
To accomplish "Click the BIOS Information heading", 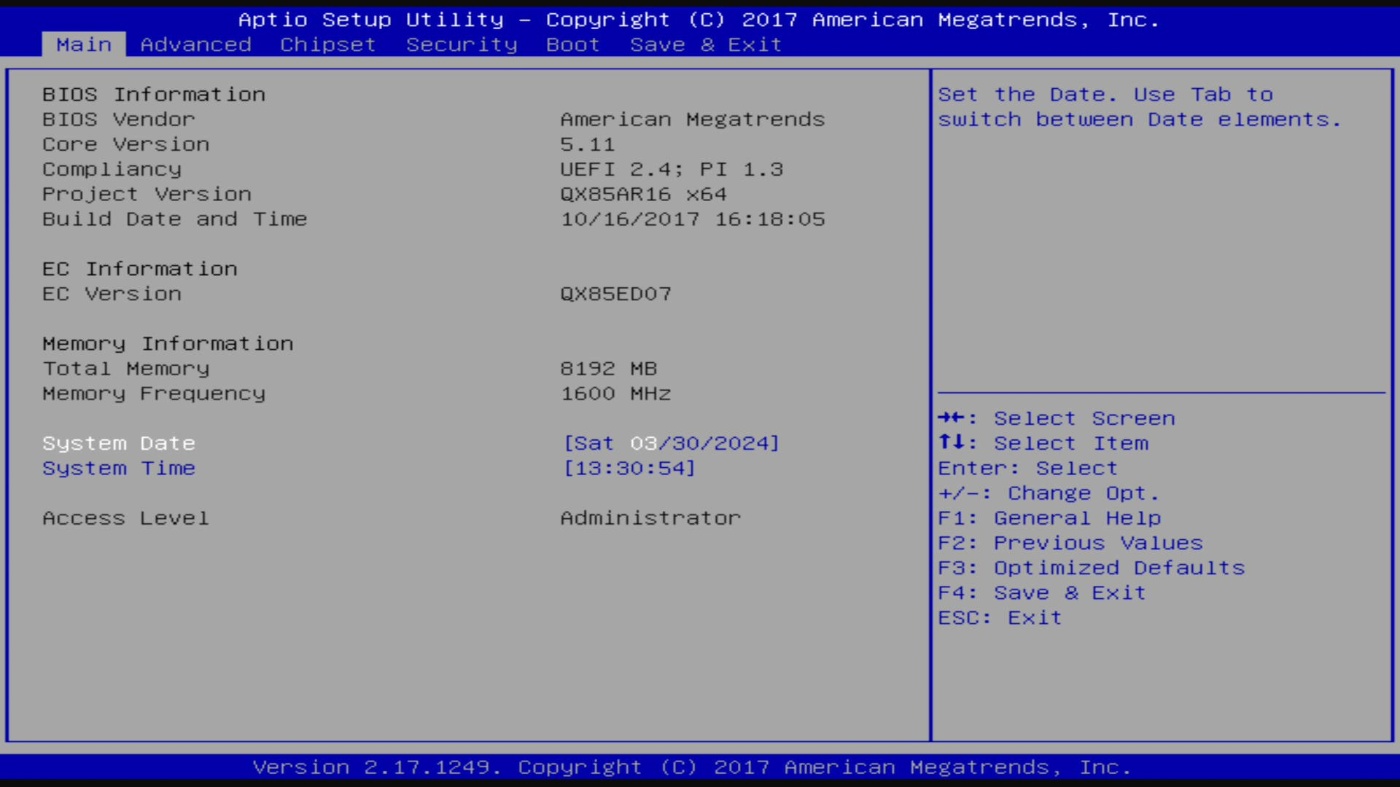I will point(154,94).
